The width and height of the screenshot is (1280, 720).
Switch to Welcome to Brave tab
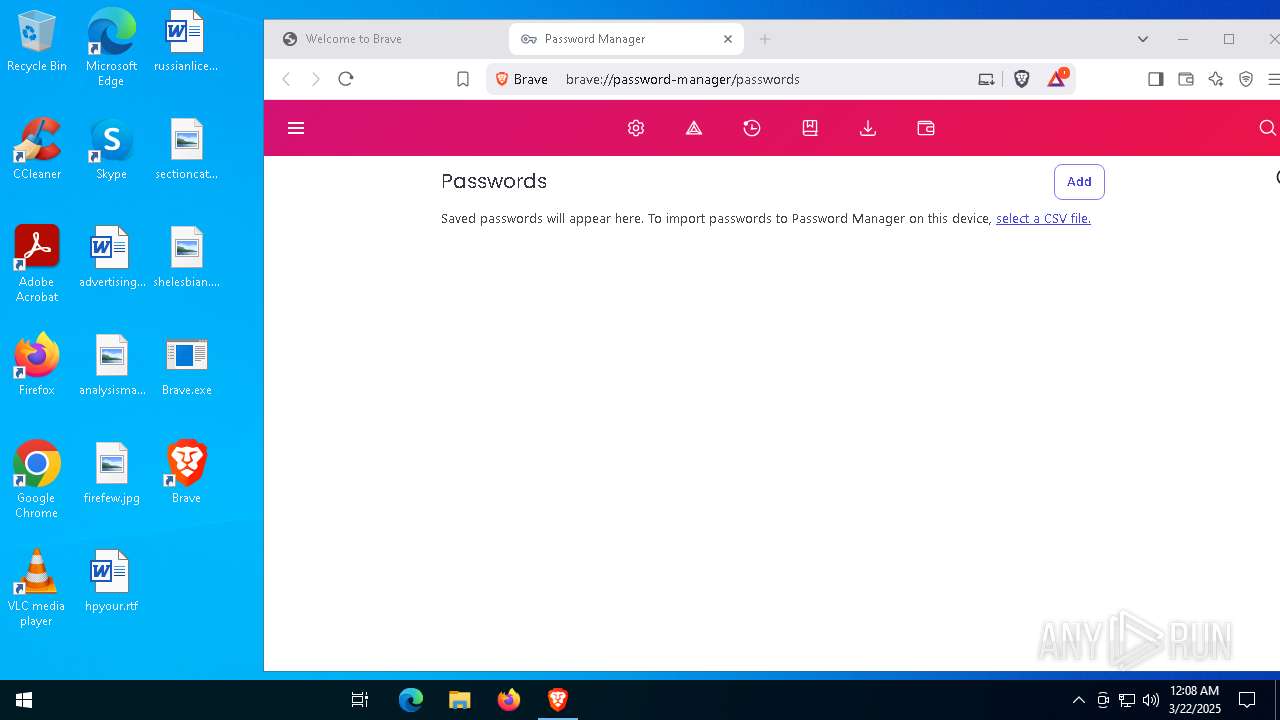click(x=389, y=39)
